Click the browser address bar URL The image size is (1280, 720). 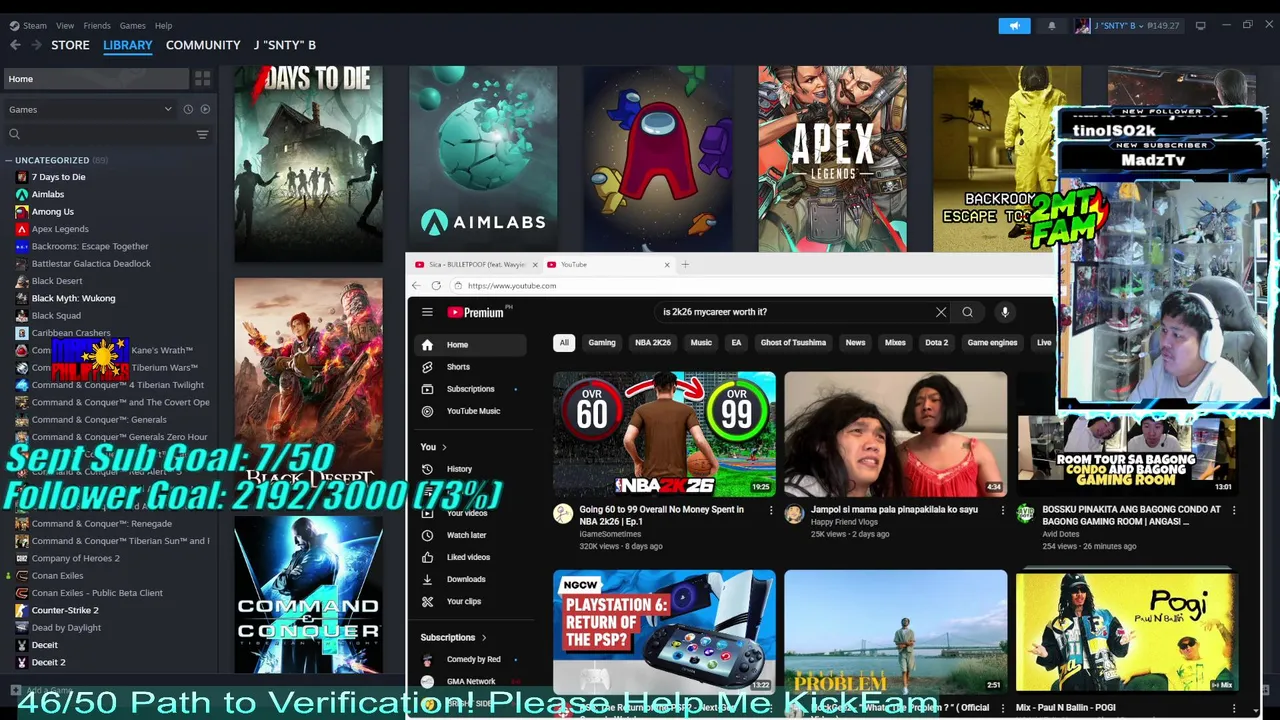(x=512, y=286)
